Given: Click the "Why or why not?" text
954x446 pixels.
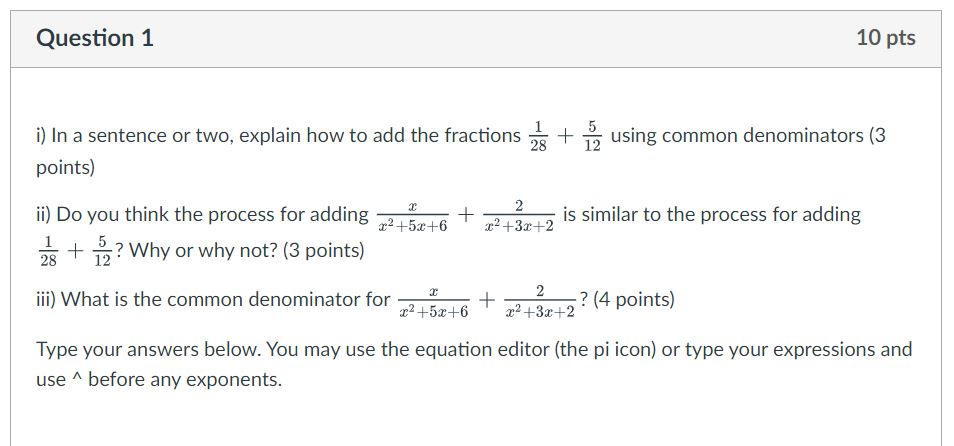Looking at the screenshot, I should (x=203, y=250).
